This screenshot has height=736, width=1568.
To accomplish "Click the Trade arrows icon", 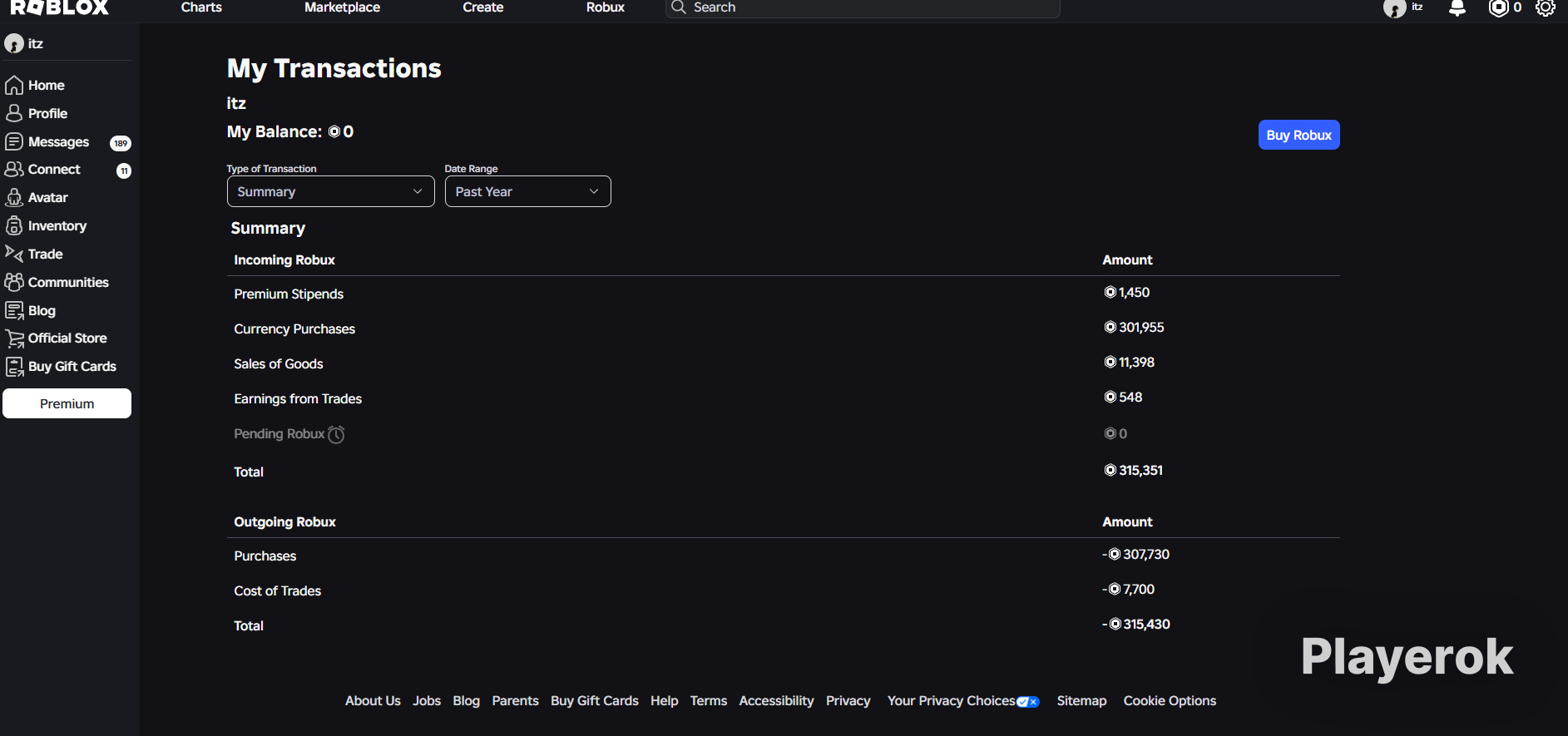I will click(x=14, y=254).
